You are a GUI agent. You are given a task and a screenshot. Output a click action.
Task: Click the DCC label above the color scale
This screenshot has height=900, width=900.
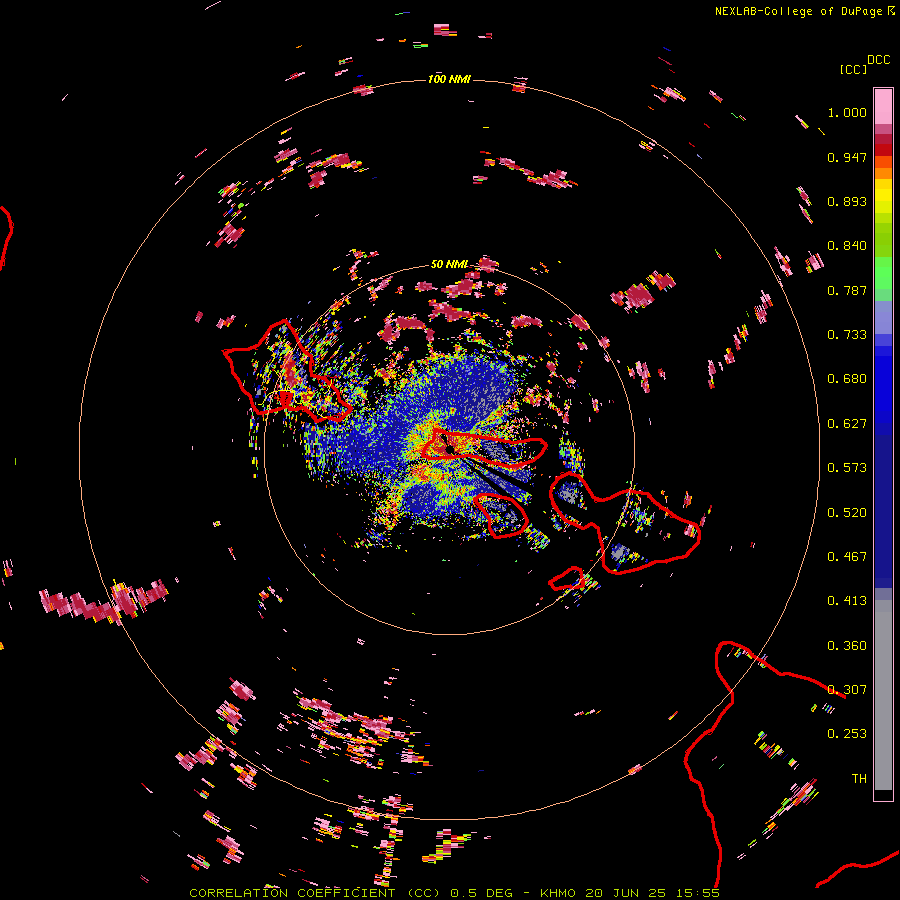[878, 60]
